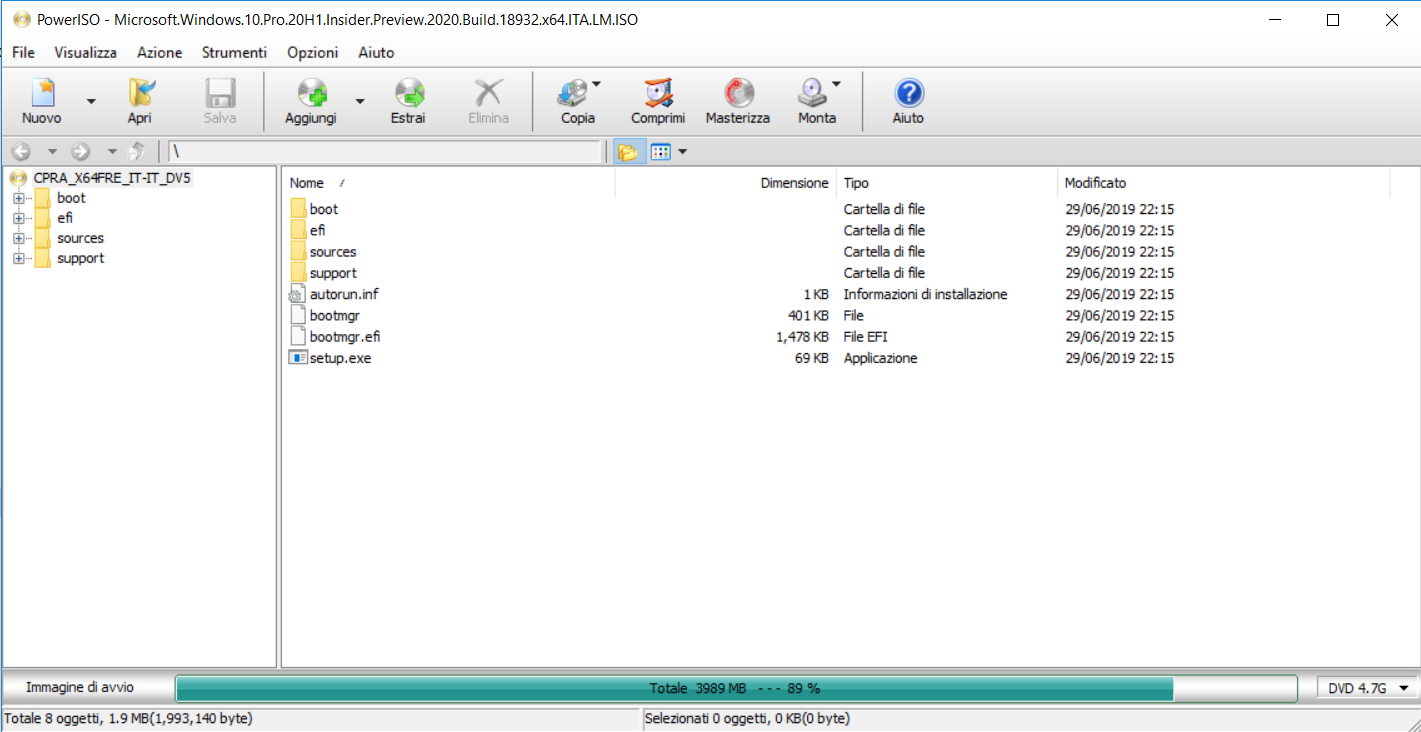Click the Estrai toolbar icon
The image size is (1421, 732).
[x=408, y=94]
